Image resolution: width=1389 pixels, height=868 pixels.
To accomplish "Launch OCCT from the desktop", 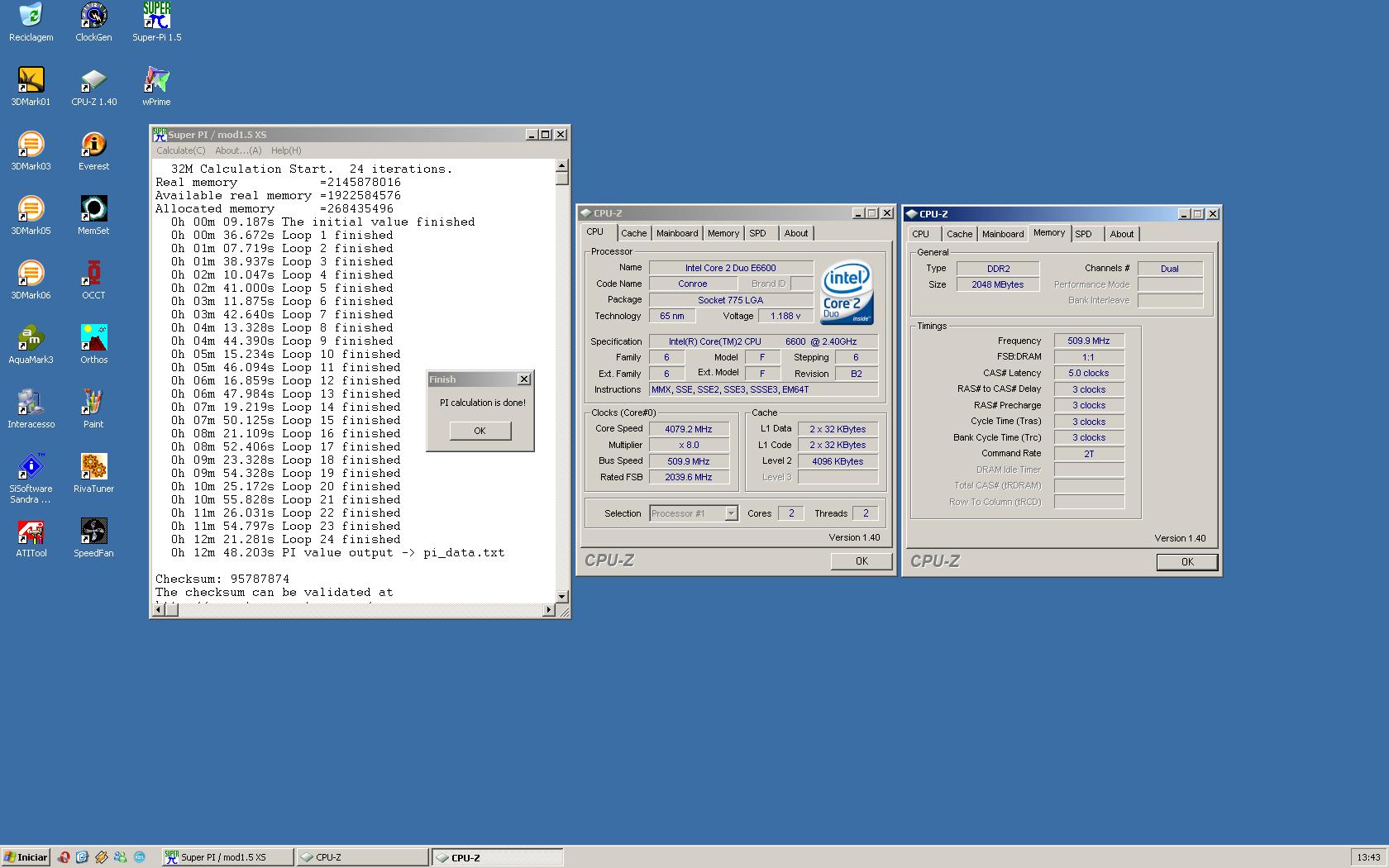I will coord(93,279).
